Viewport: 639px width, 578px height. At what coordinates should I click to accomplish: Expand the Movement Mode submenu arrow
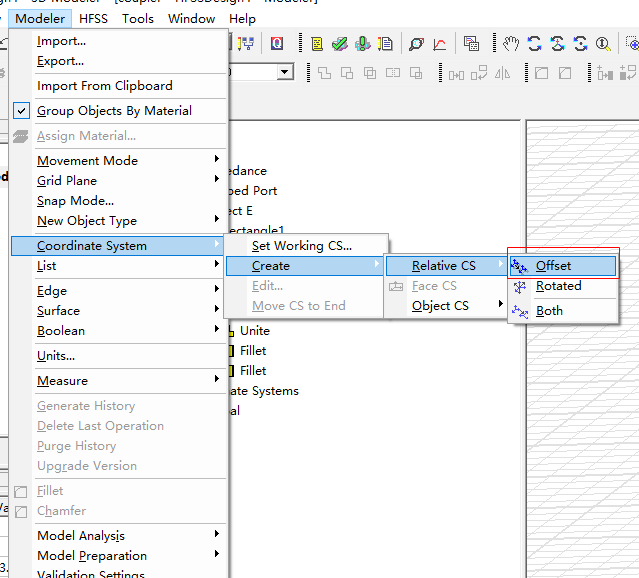[217, 159]
